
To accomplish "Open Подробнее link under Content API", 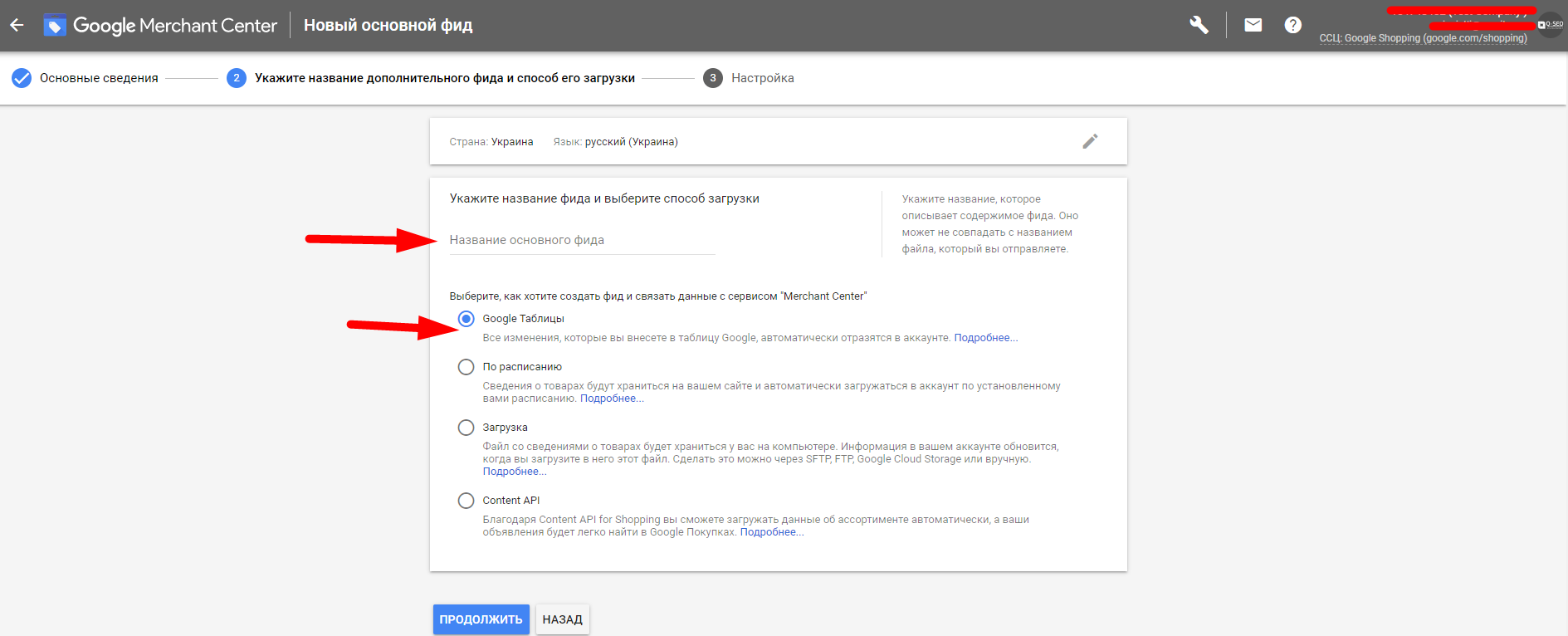I will tap(771, 532).
